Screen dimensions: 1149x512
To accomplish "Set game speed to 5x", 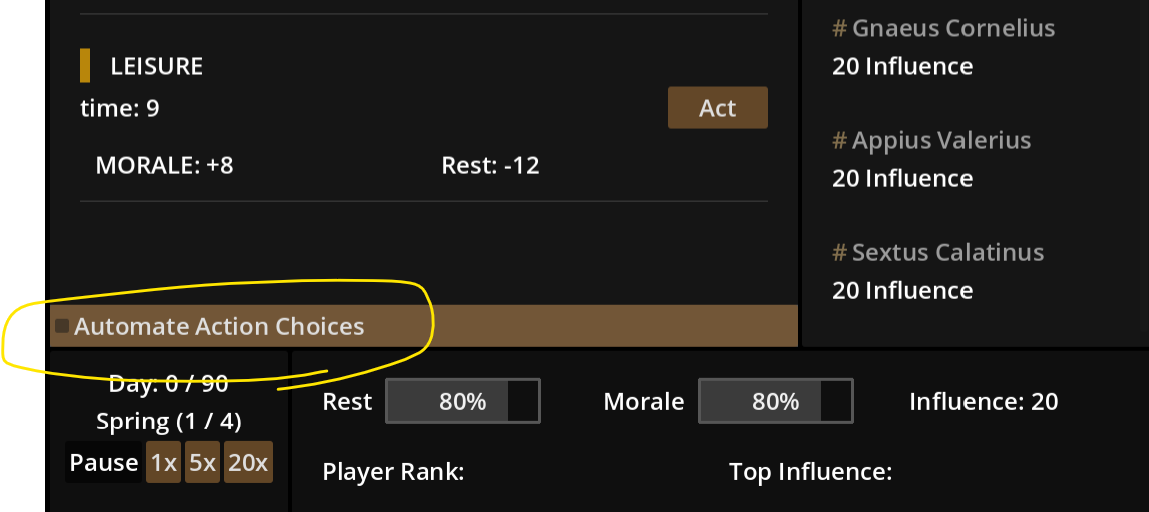I will (x=202, y=462).
